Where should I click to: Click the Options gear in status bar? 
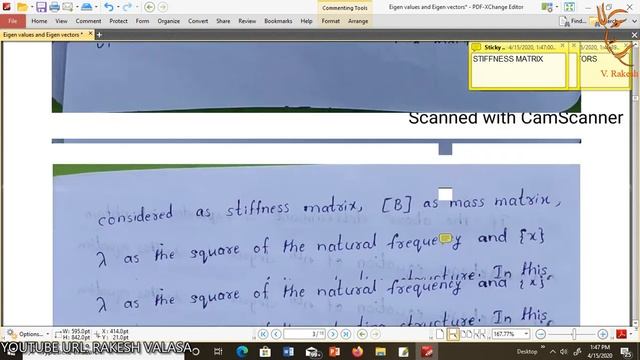[12, 334]
